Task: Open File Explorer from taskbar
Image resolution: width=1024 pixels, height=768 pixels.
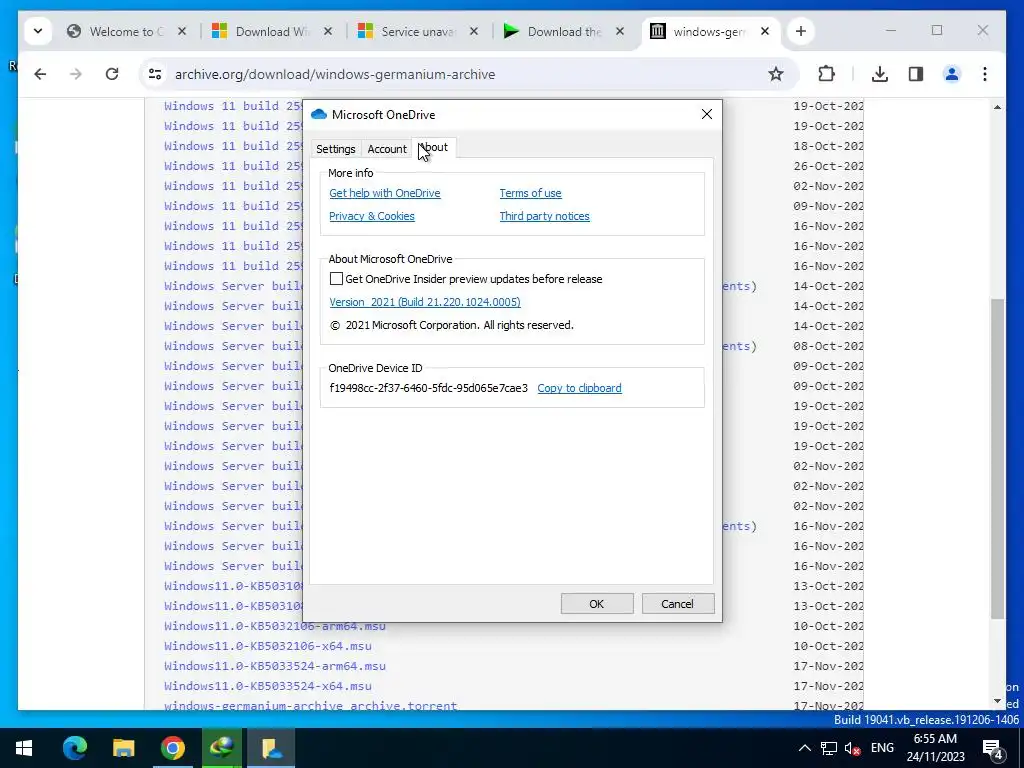Action: [x=123, y=748]
